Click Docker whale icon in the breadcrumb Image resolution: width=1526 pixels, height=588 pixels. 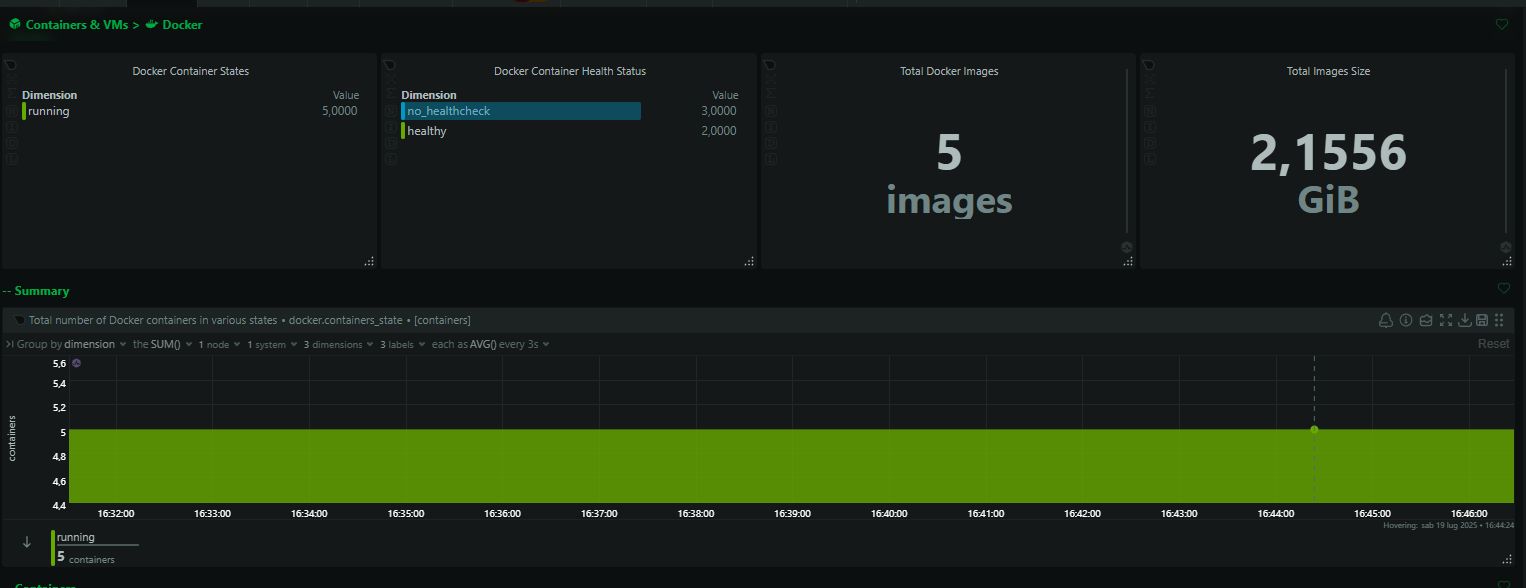click(152, 24)
